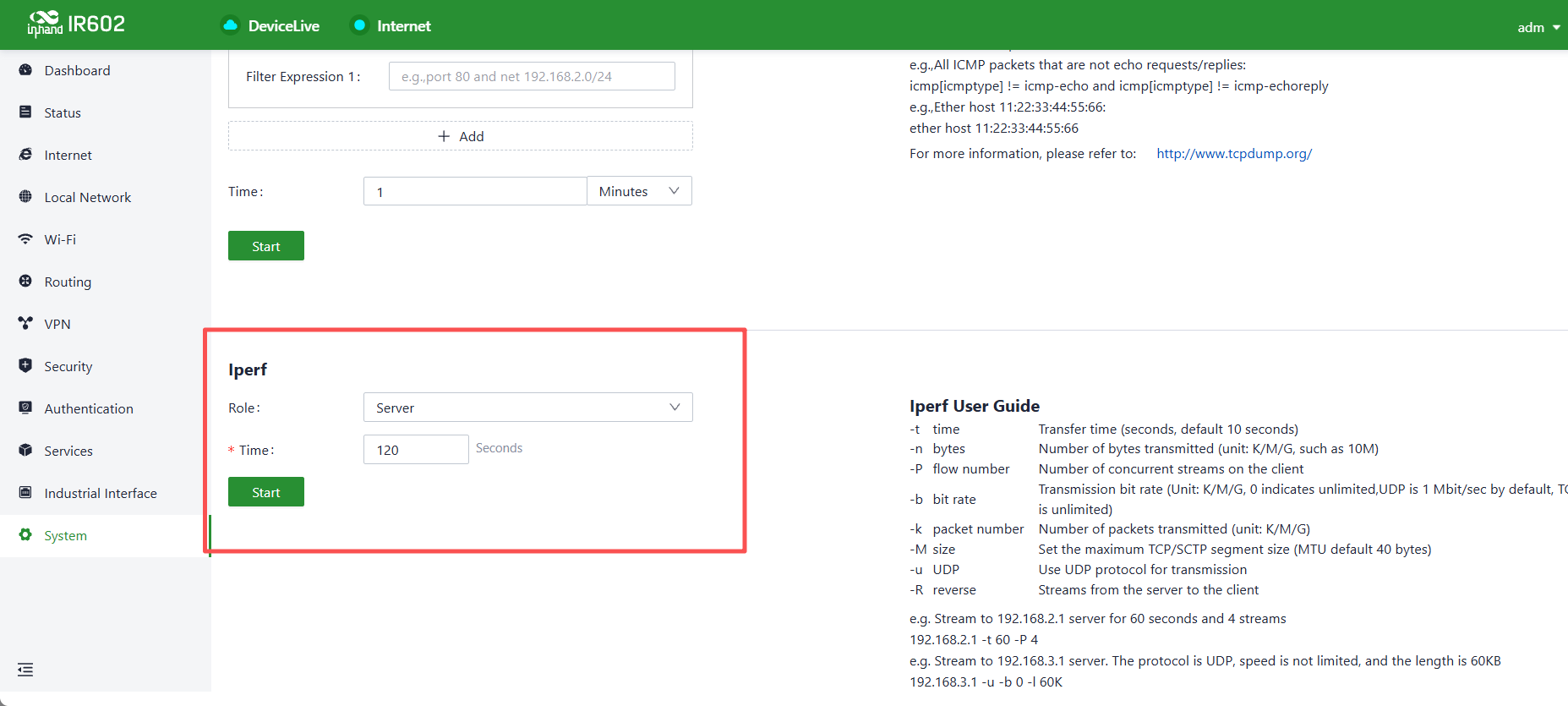The height and width of the screenshot is (706, 1568).
Task: Click the VPN sidebar icon
Action: coord(25,324)
